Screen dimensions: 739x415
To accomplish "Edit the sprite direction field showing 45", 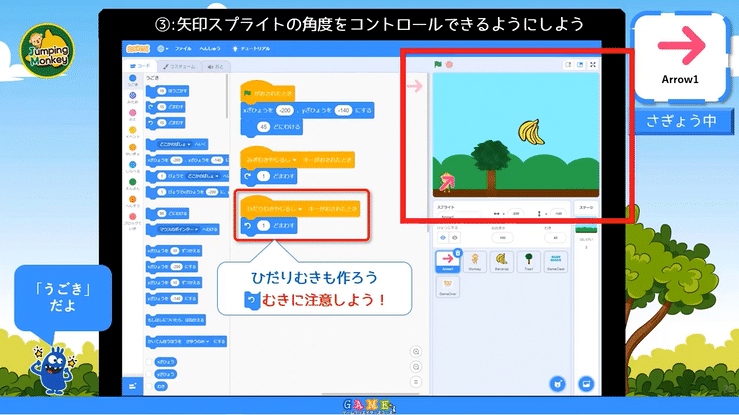I will pyautogui.click(x=555, y=238).
